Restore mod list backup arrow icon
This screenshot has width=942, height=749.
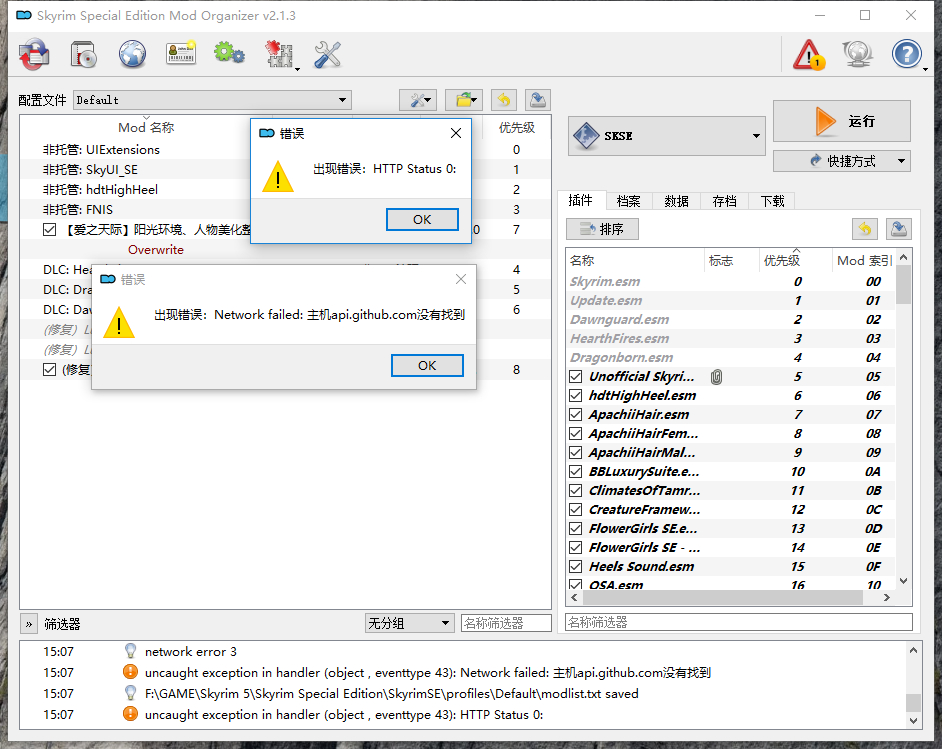[503, 100]
